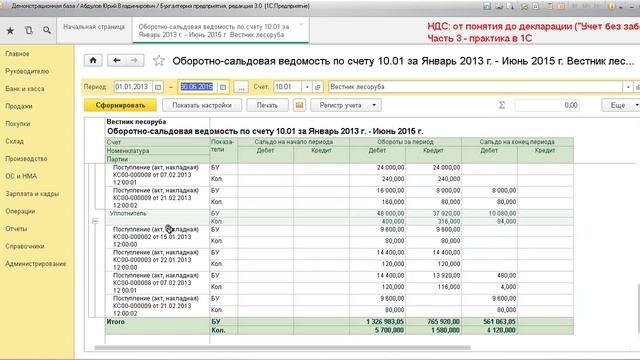Screen dimensions: 640x360
Task: Add report to favorites with star outline
Action: pos(159,61)
